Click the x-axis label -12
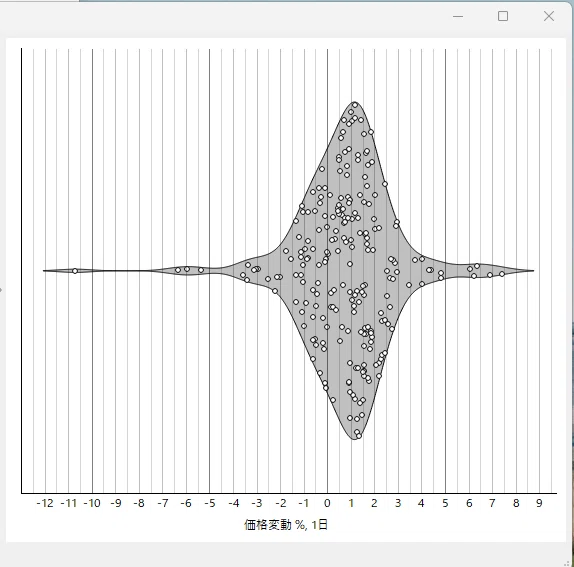The image size is (574, 567). [x=45, y=503]
